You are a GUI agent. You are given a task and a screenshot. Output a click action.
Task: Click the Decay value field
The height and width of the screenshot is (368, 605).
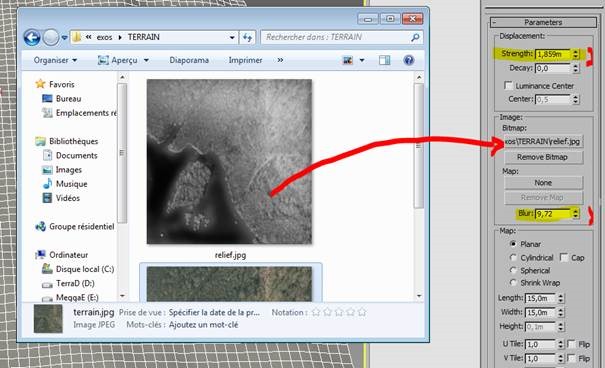click(553, 69)
